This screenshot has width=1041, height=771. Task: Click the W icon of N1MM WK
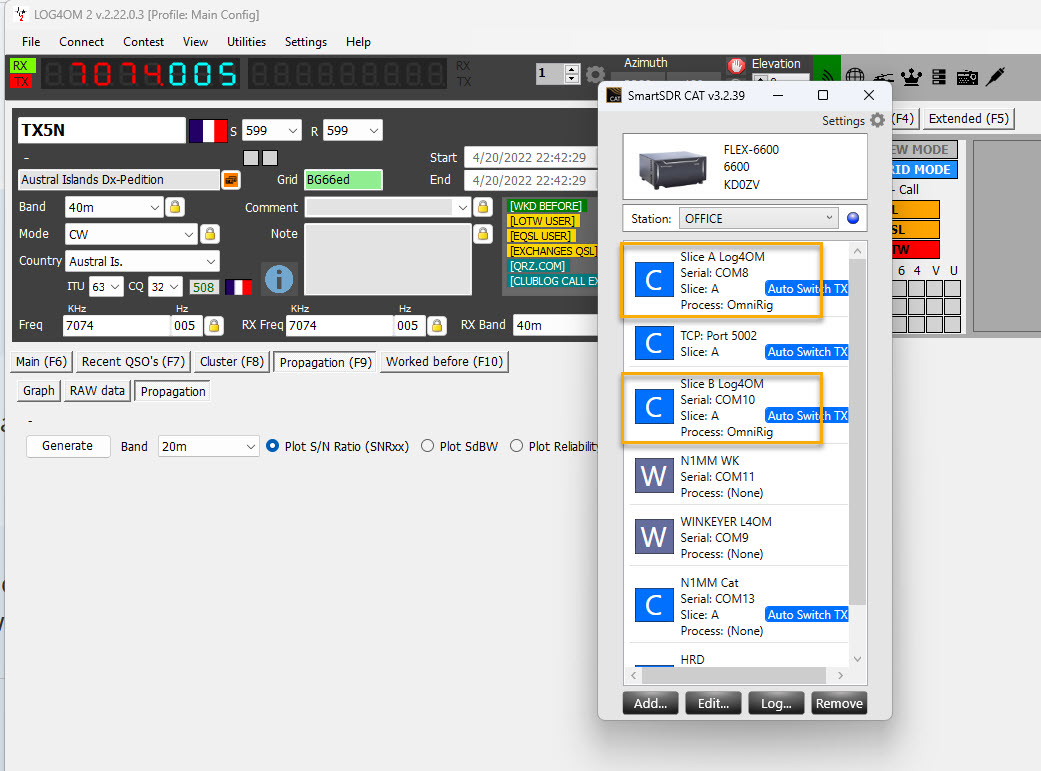coord(654,475)
